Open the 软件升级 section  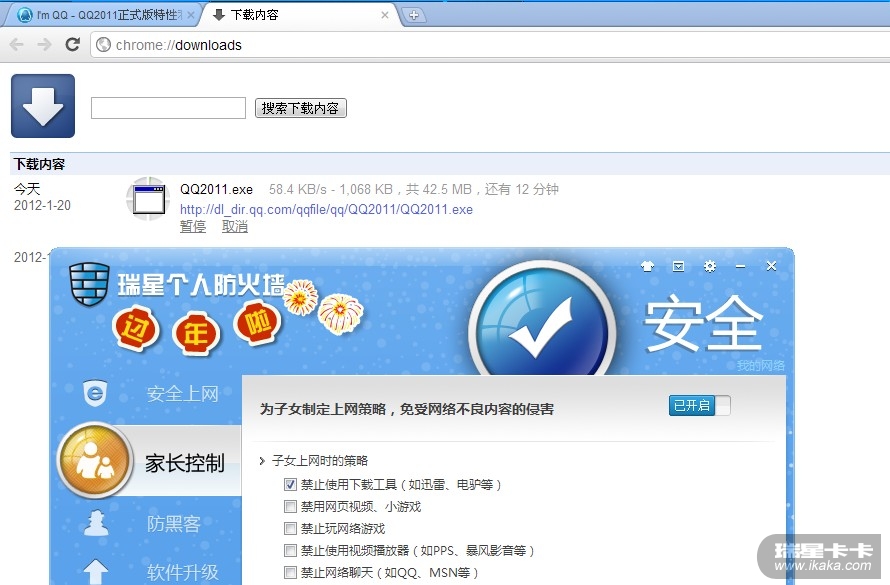tap(183, 572)
